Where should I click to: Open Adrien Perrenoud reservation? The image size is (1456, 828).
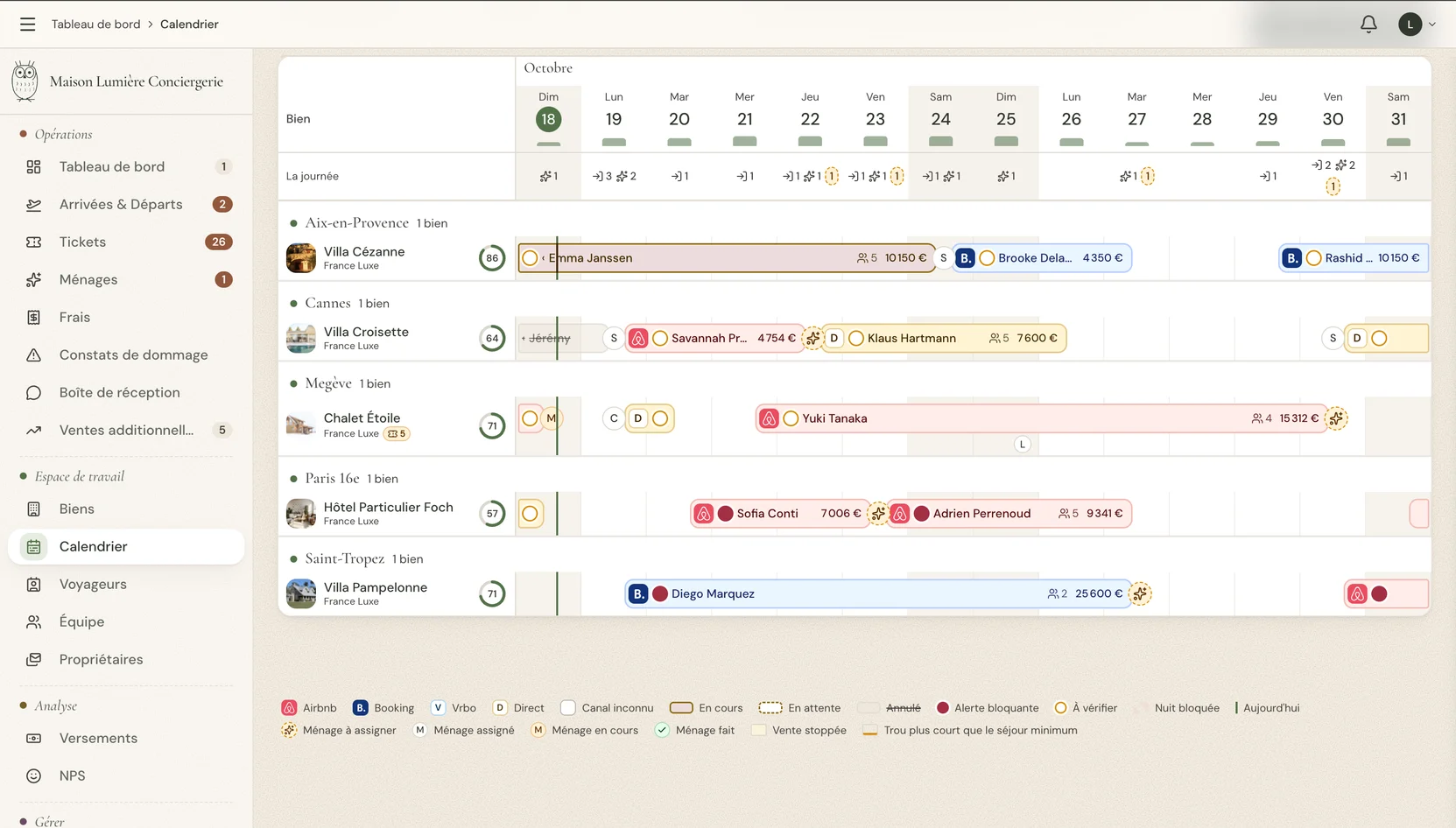(1010, 514)
